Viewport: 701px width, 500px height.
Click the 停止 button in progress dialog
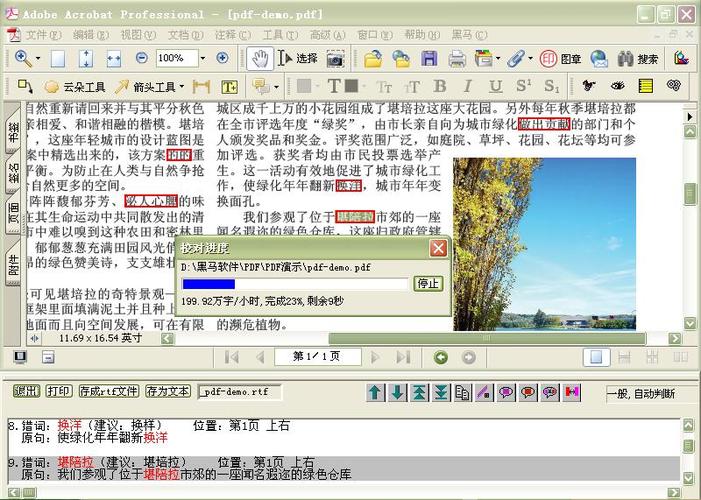pos(428,284)
